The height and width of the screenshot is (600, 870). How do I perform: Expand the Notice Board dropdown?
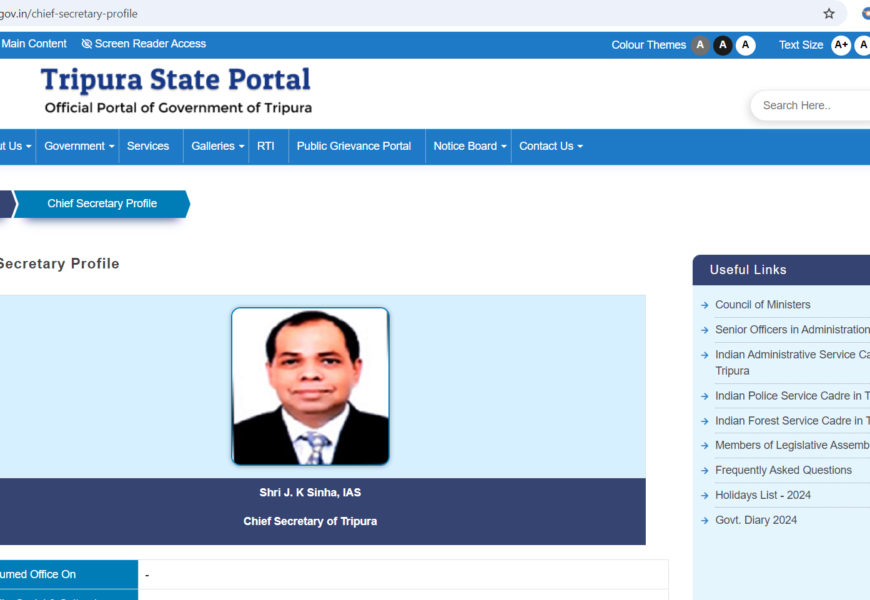pos(470,146)
